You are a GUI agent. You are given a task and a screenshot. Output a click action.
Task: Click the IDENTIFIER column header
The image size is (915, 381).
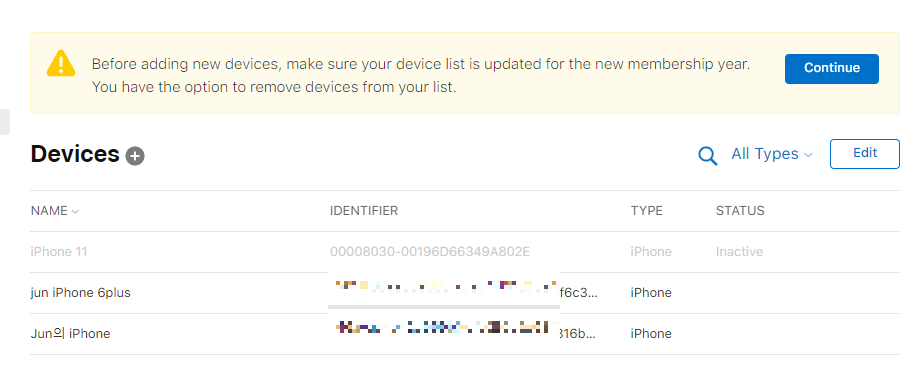coord(364,211)
